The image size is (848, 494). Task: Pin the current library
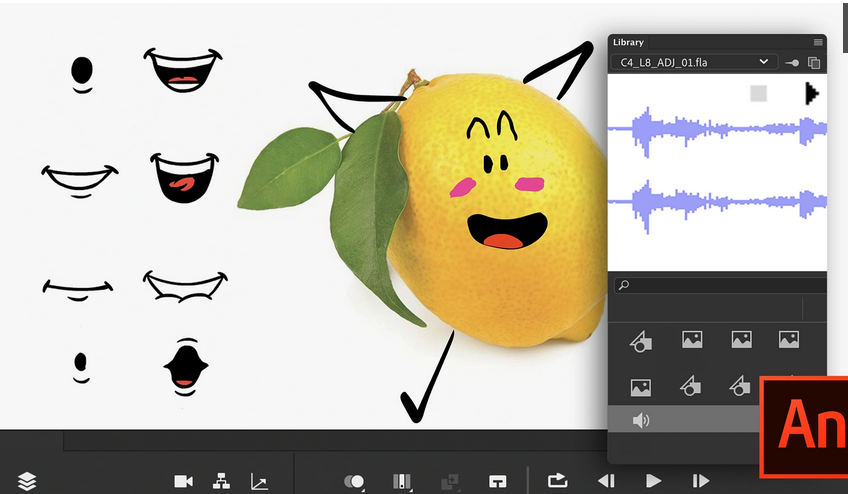tap(792, 63)
